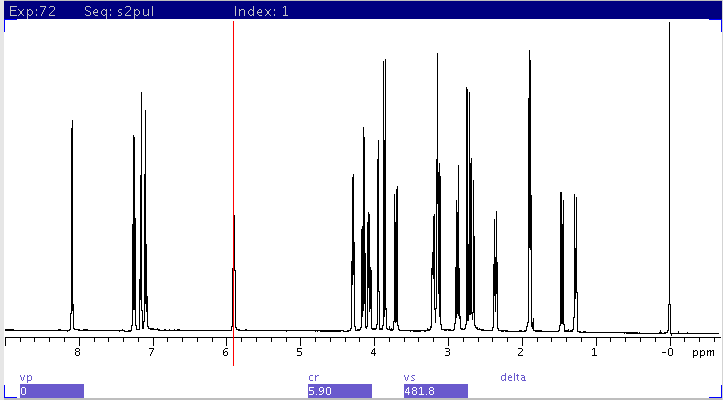Click the ppm unit label on axis

703,354
